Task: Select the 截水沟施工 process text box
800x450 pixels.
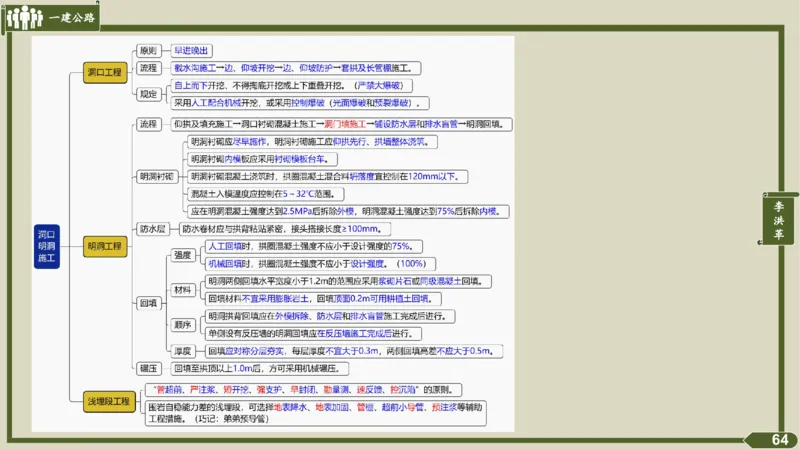Action: [x=296, y=68]
